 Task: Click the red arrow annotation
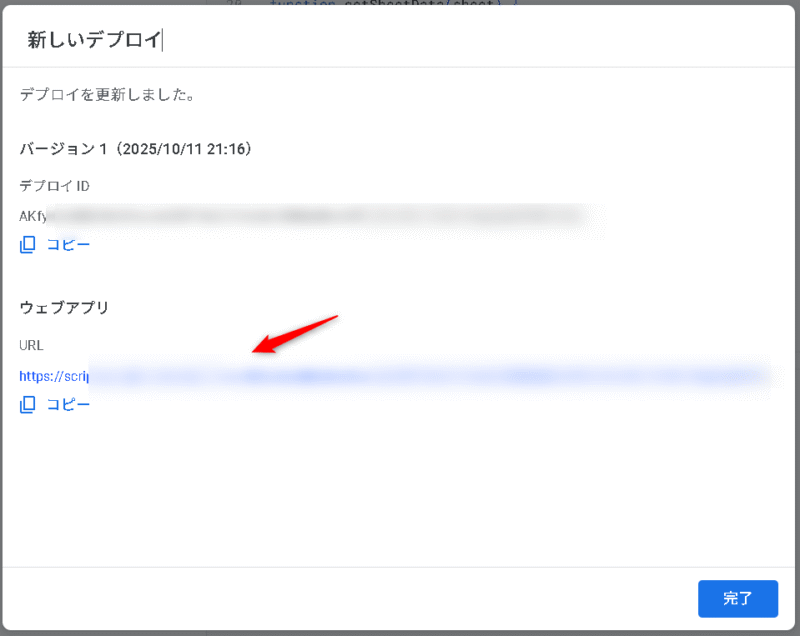(296, 334)
